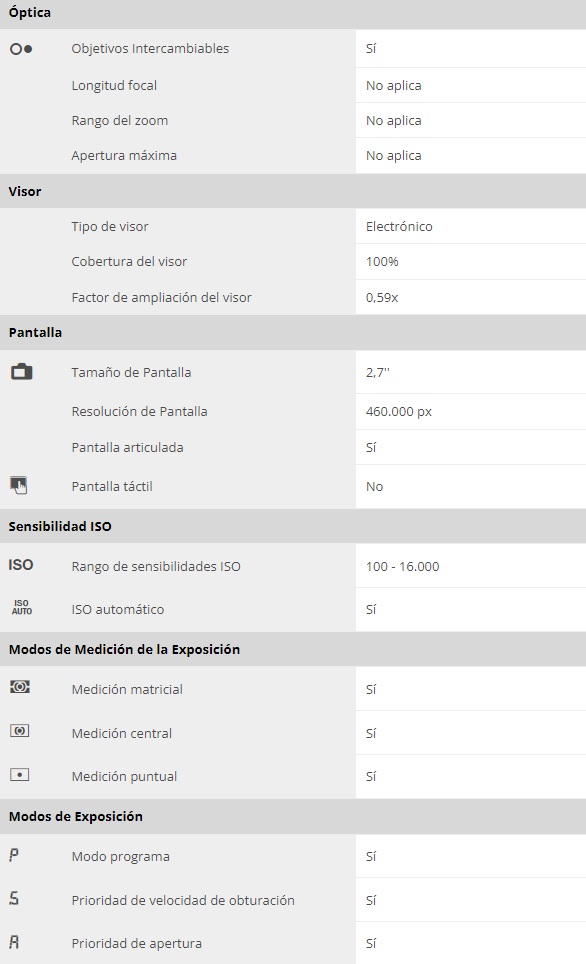Click the Pantalla section header
Viewport: 586px width, 964px height.
point(293,333)
